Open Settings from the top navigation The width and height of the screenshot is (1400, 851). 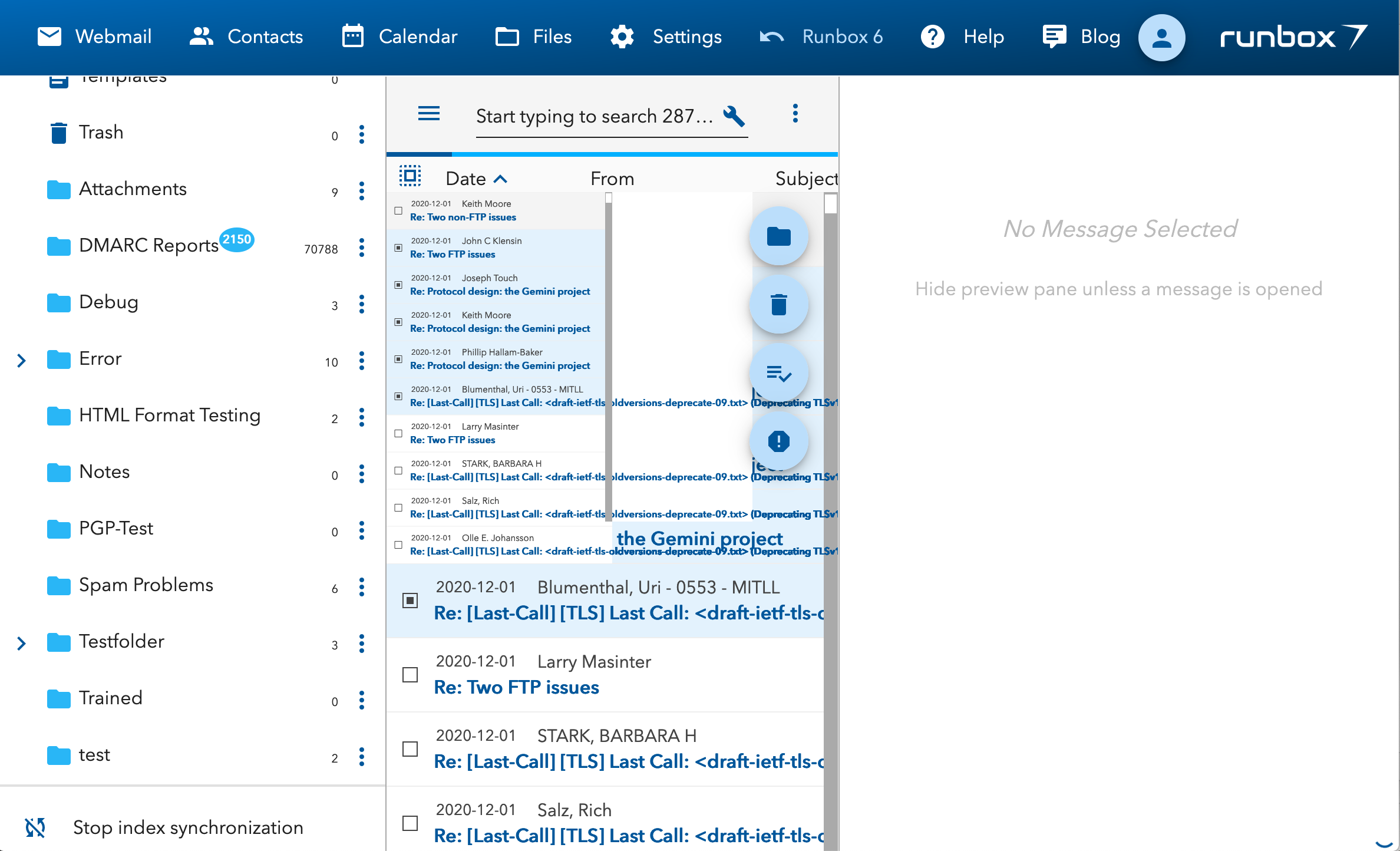[666, 37]
